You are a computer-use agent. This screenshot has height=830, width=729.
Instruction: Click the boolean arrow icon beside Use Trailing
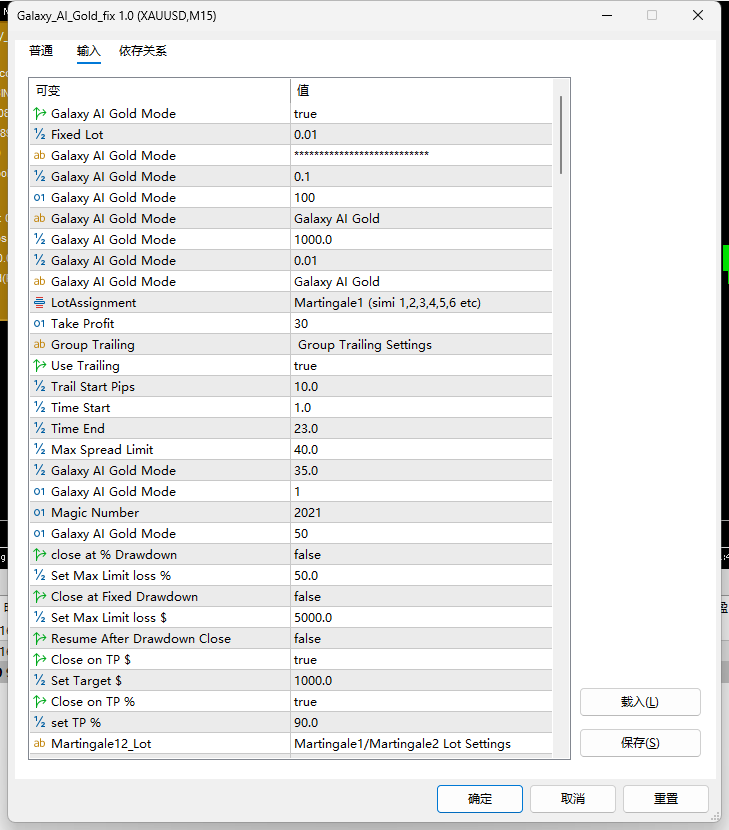tap(40, 366)
